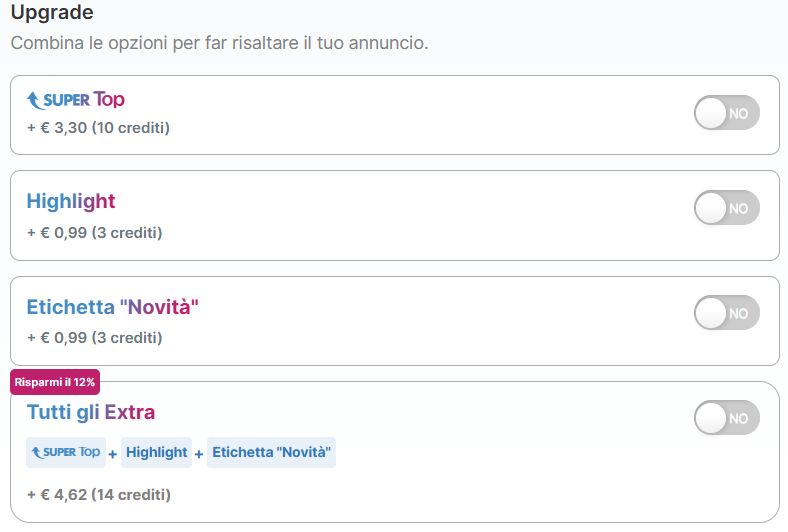Image resolution: width=788 pixels, height=532 pixels.
Task: Click the plus sign after SUPER Top chip
Action: click(113, 454)
